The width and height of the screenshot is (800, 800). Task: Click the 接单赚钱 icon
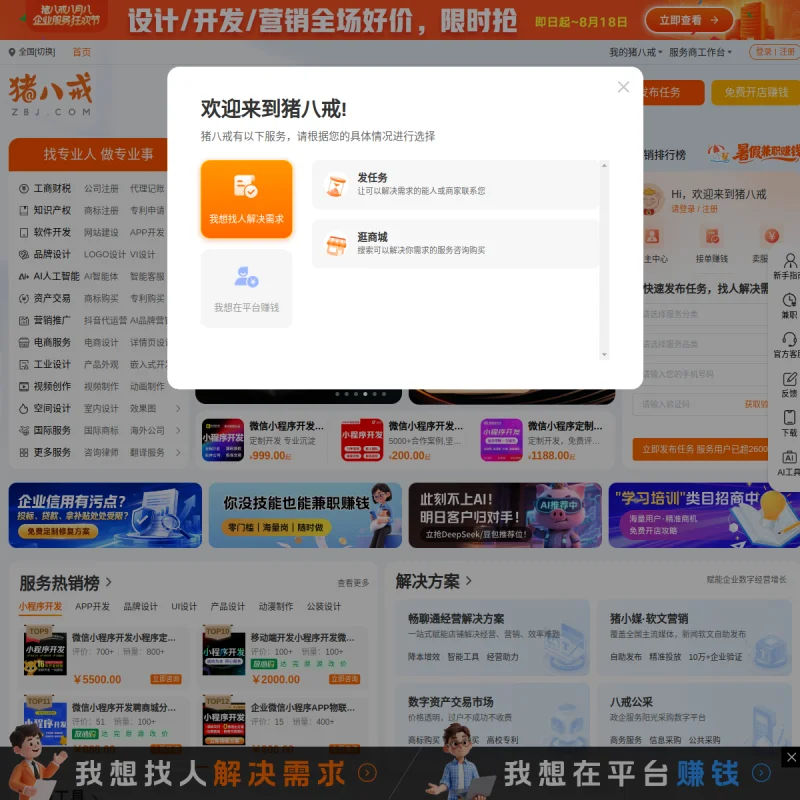coord(712,237)
